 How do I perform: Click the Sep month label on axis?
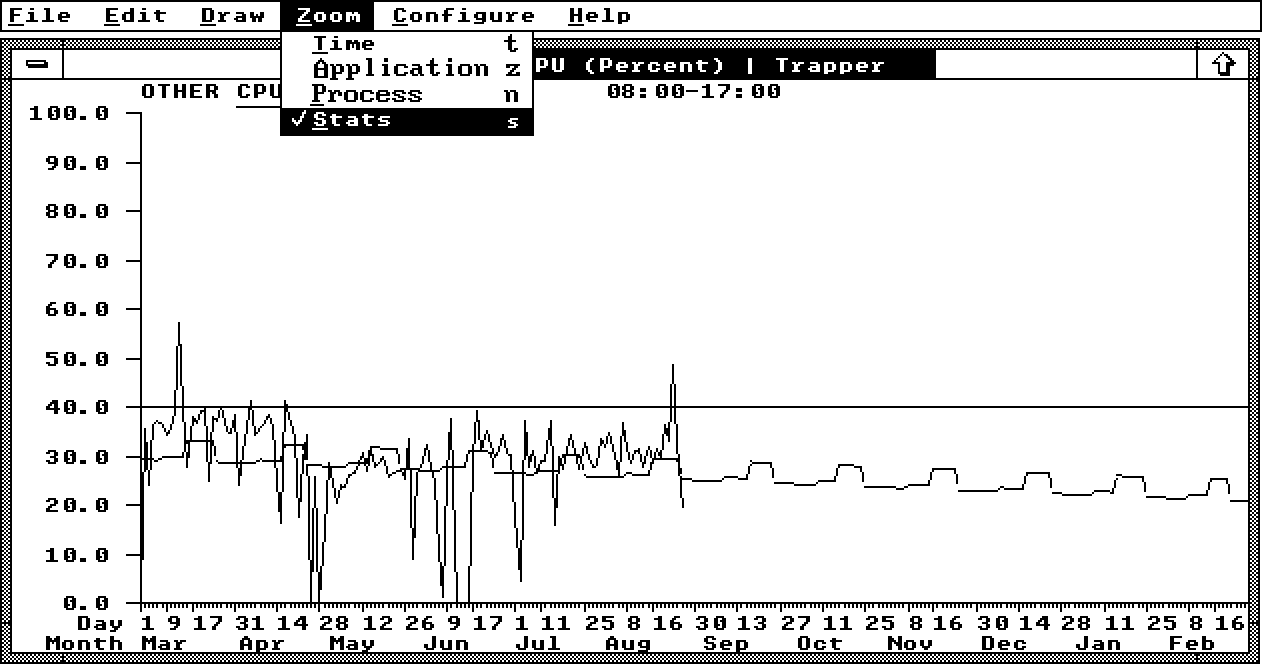725,644
